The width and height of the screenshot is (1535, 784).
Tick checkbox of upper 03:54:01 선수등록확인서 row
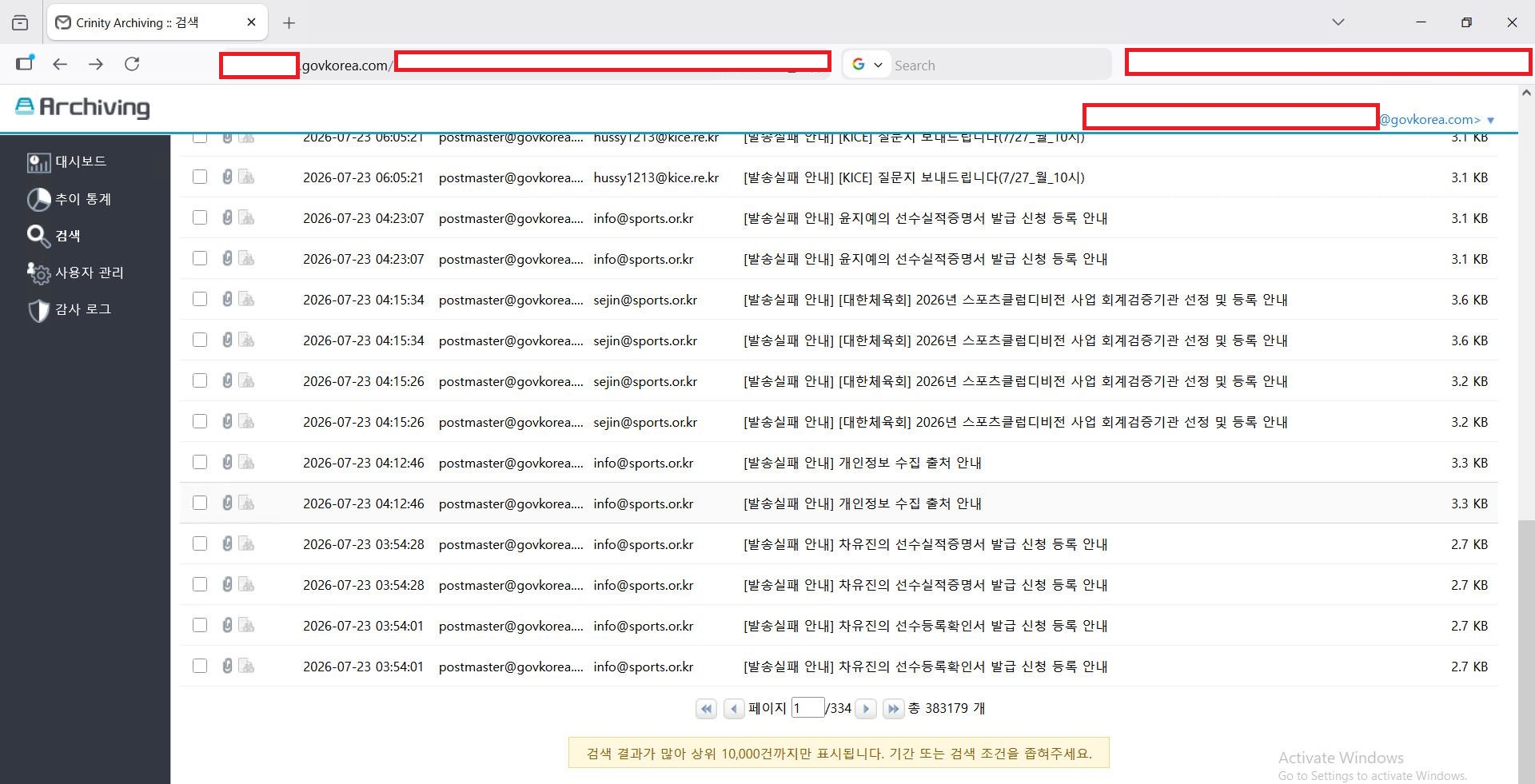point(200,625)
